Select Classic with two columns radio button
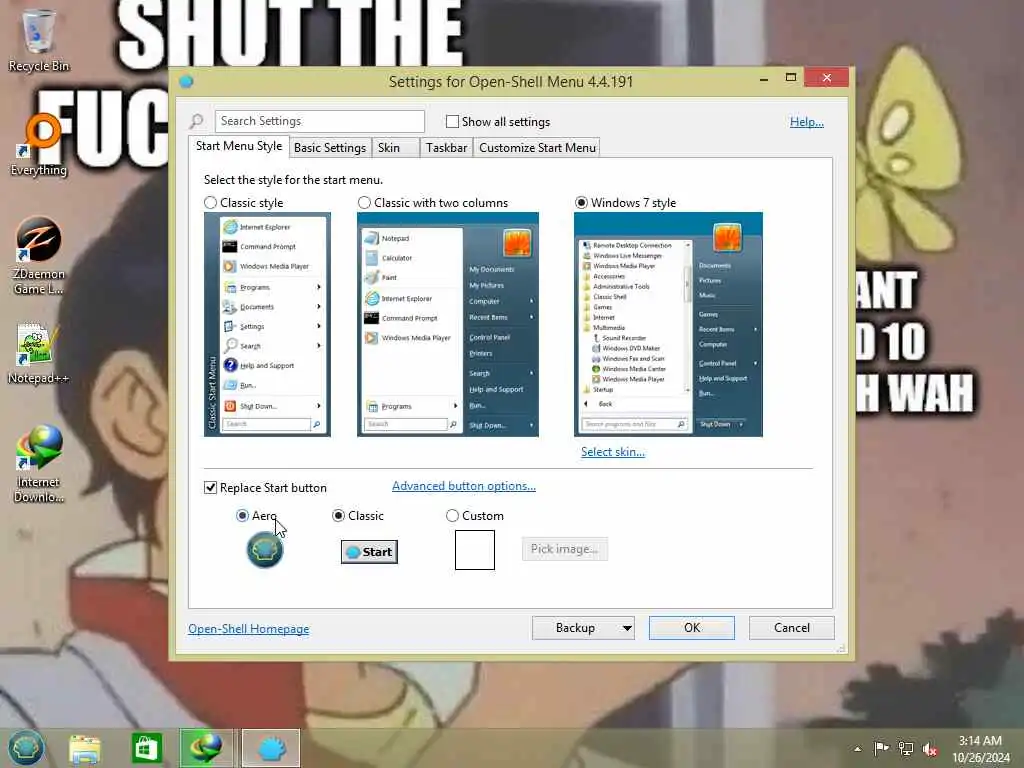Screen dimensions: 1024x768 click(364, 202)
